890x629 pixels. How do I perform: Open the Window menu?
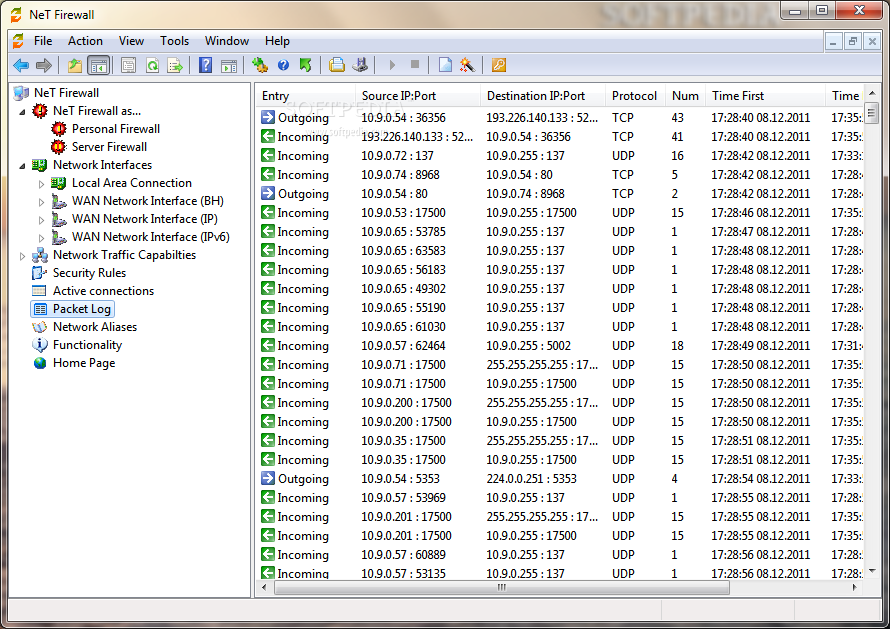[x=226, y=41]
